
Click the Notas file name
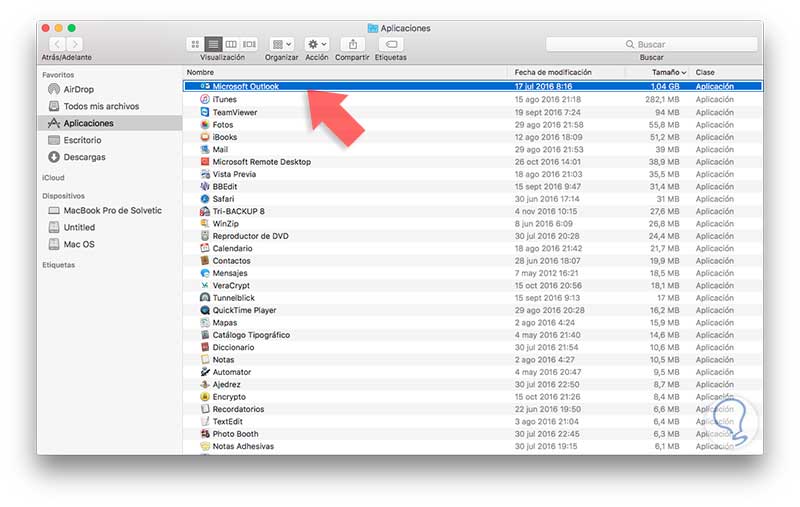pos(223,360)
